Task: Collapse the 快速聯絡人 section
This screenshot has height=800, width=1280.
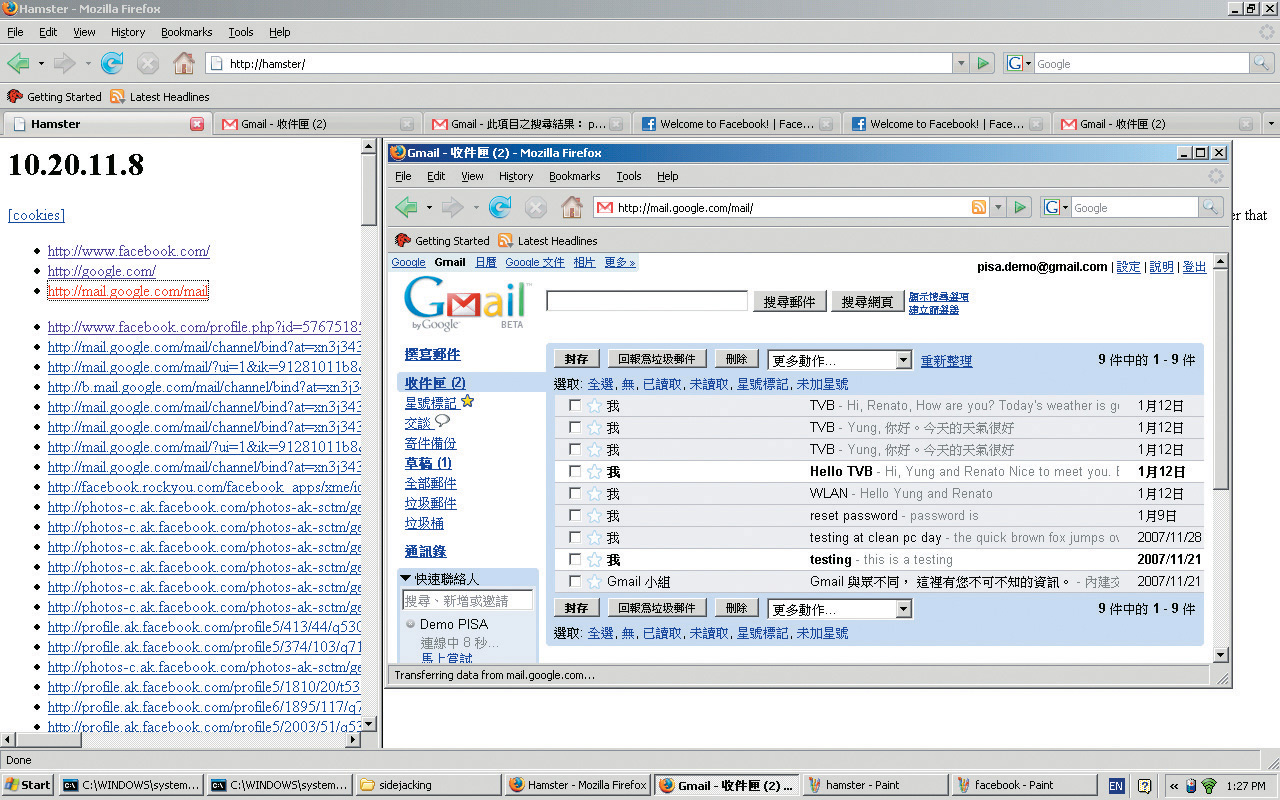Action: [405, 578]
